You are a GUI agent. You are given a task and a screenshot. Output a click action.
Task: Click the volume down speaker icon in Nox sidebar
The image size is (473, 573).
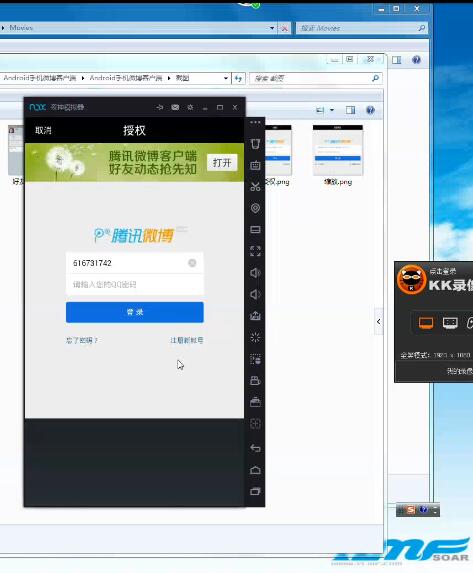point(256,294)
